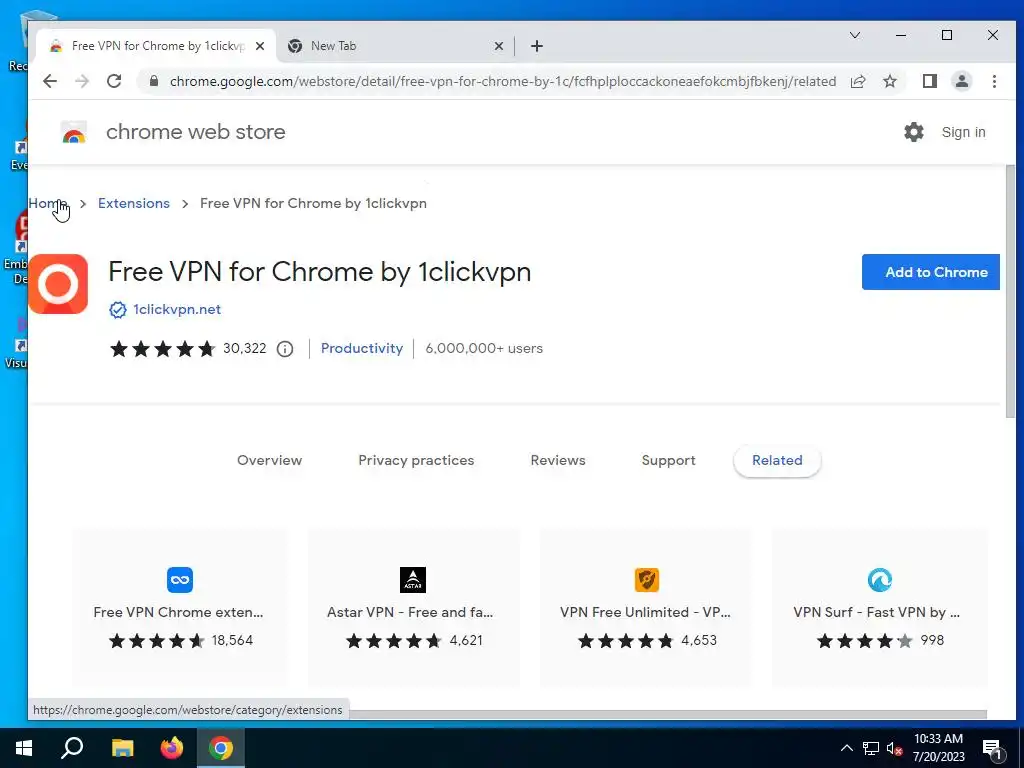
Task: Click the VPN Free Unlimited shield icon
Action: (647, 580)
